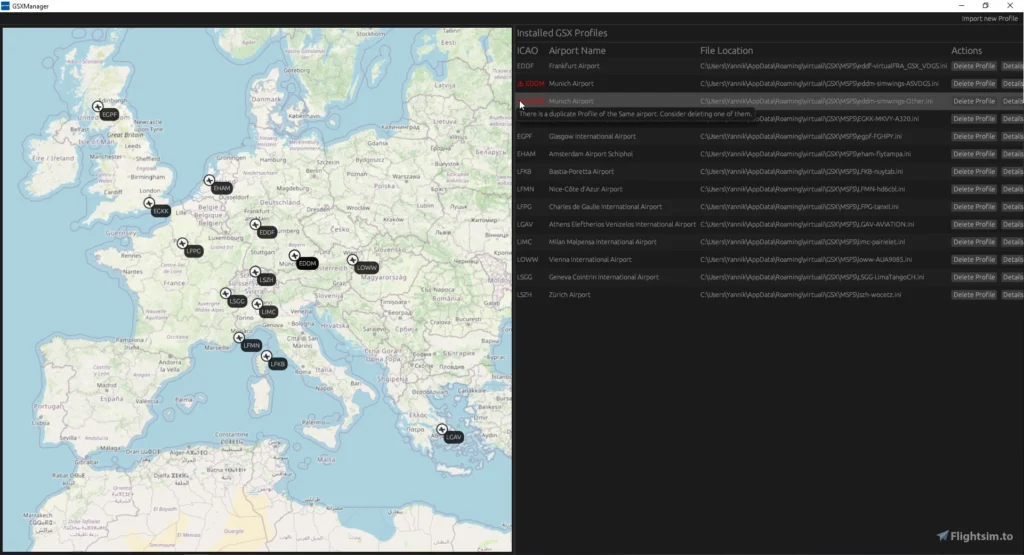This screenshot has width=1024, height=555.
Task: Select the LFPG Paris airport map marker
Action: 183,244
